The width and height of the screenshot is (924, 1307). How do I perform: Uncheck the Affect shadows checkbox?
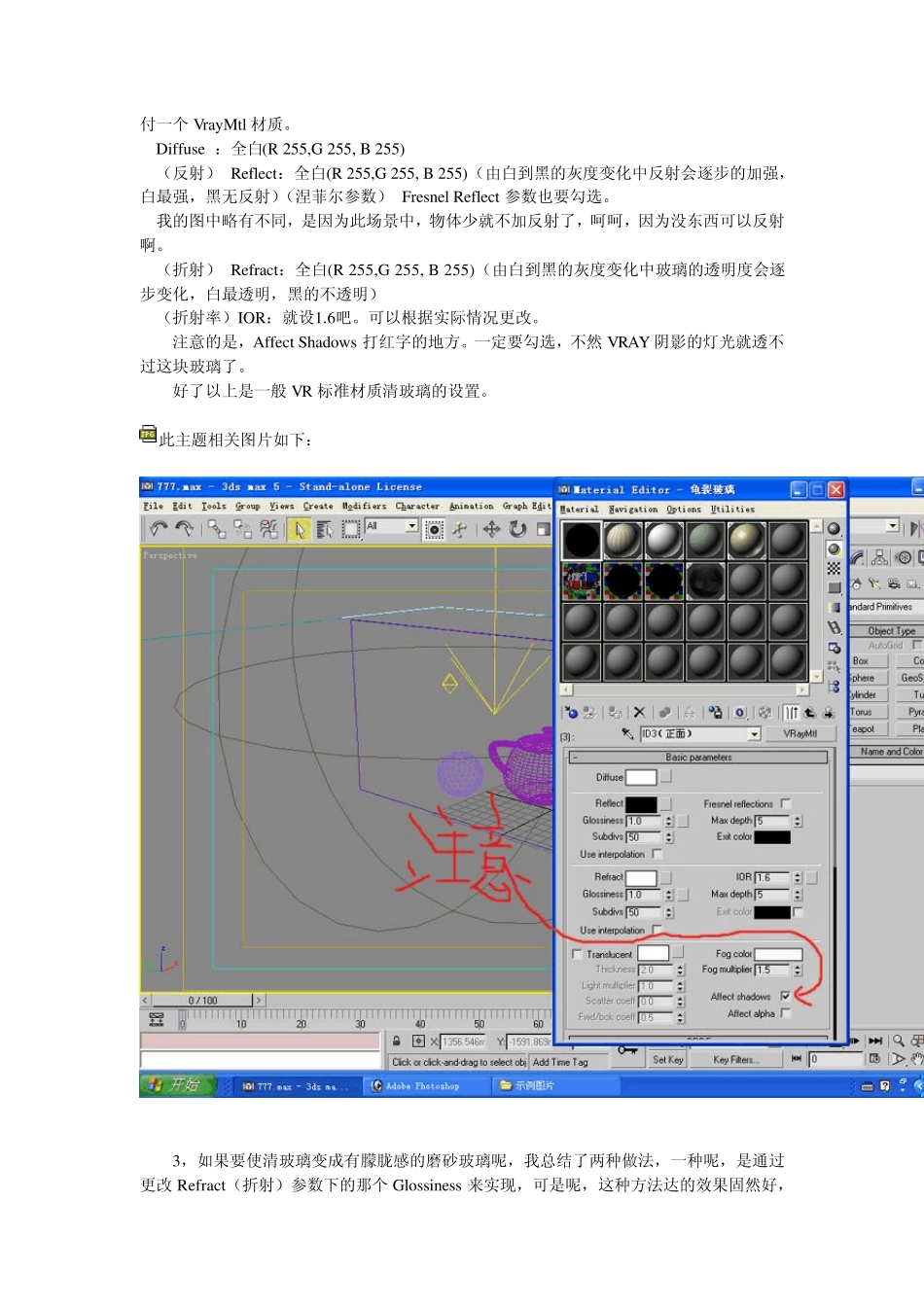tap(785, 997)
